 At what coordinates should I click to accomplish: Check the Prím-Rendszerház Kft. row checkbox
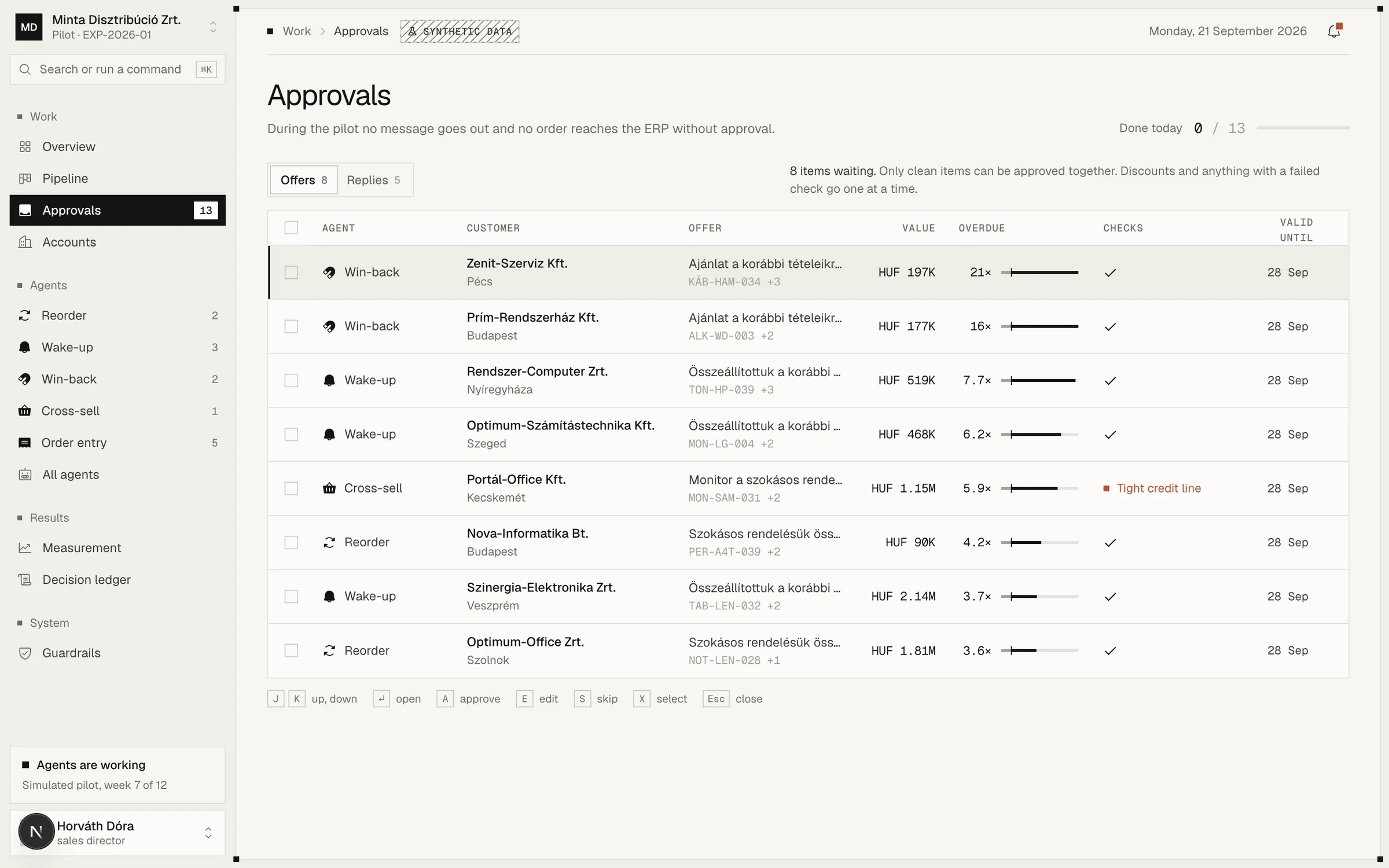291,326
